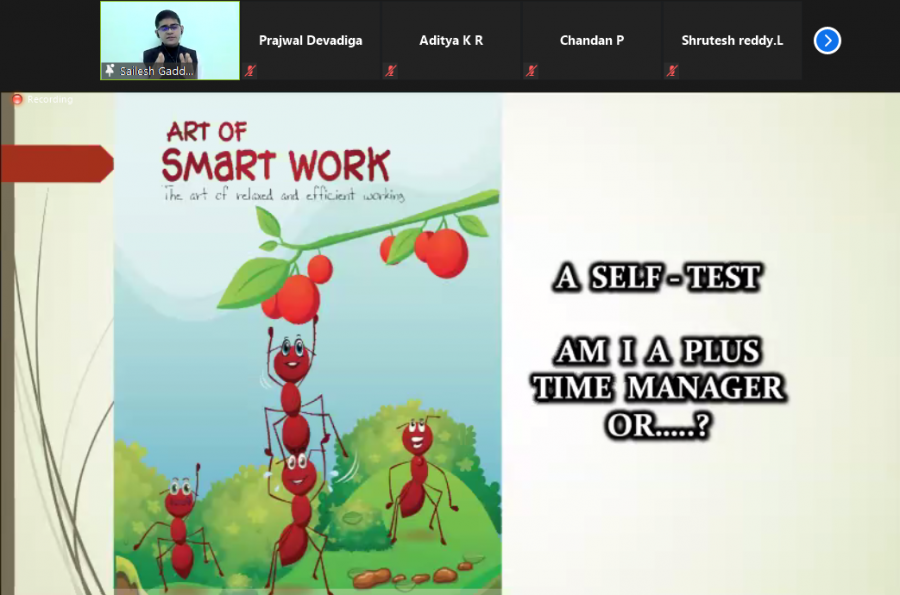Click the red arrow shape on slide edge
This screenshot has width=900, height=595.
(x=57, y=163)
